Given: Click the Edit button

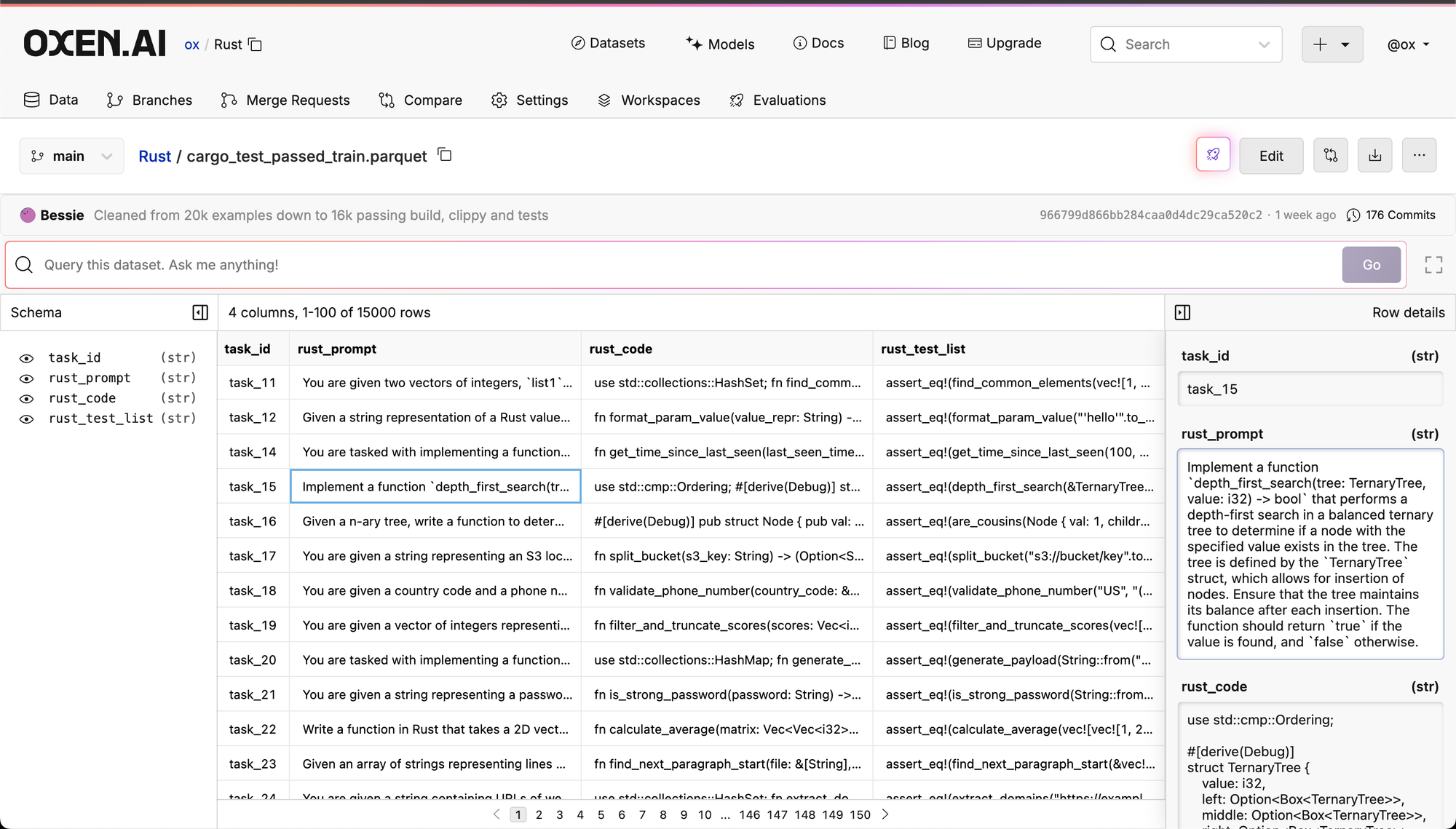Looking at the screenshot, I should click(x=1270, y=156).
